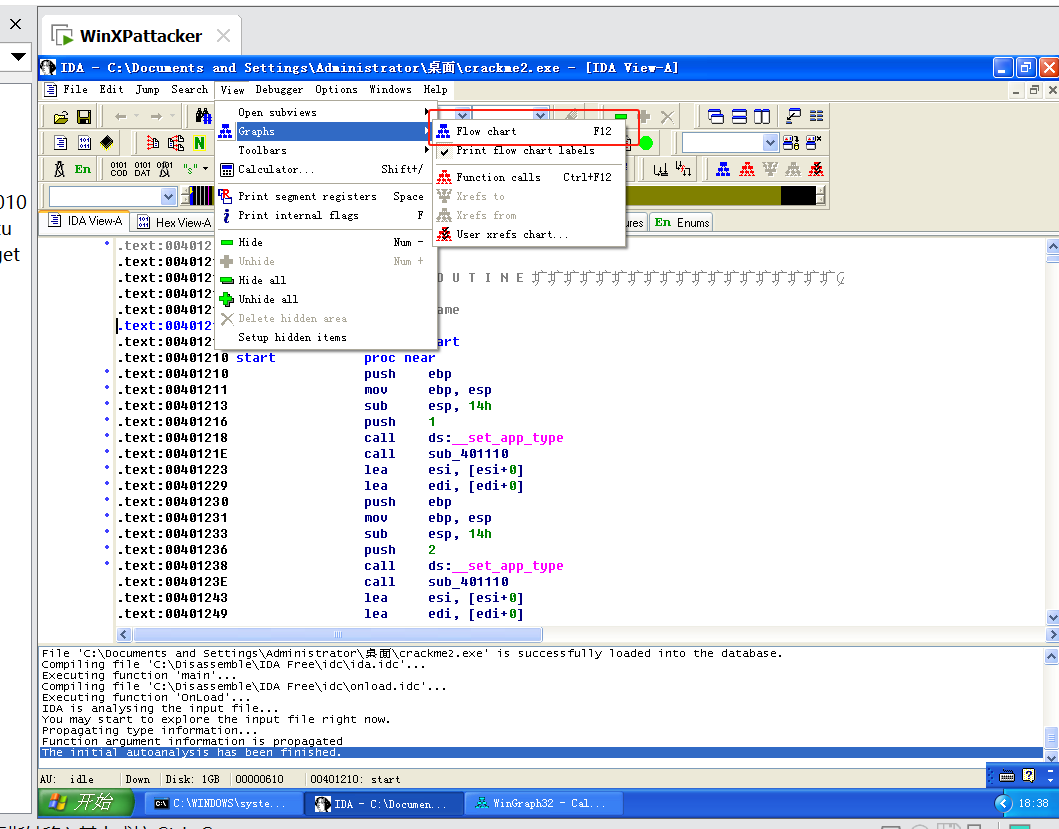Open the string type "s" dropdown arrow
The height and width of the screenshot is (829, 1059).
pyautogui.click(x=205, y=169)
